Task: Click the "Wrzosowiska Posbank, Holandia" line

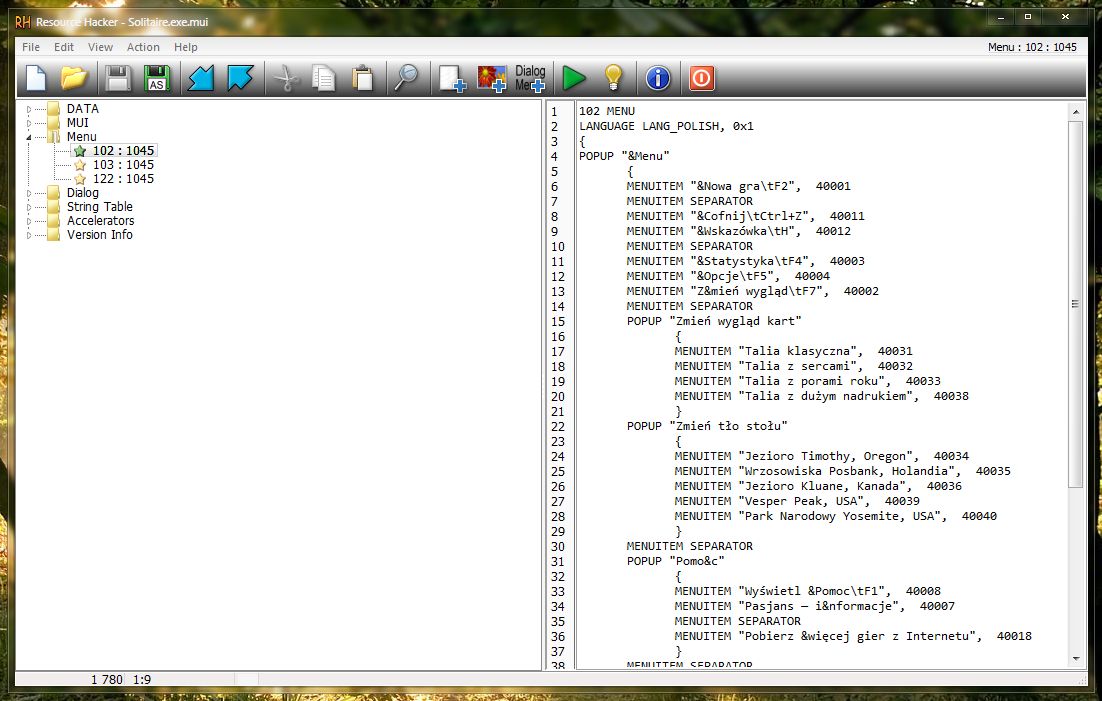Action: (843, 471)
